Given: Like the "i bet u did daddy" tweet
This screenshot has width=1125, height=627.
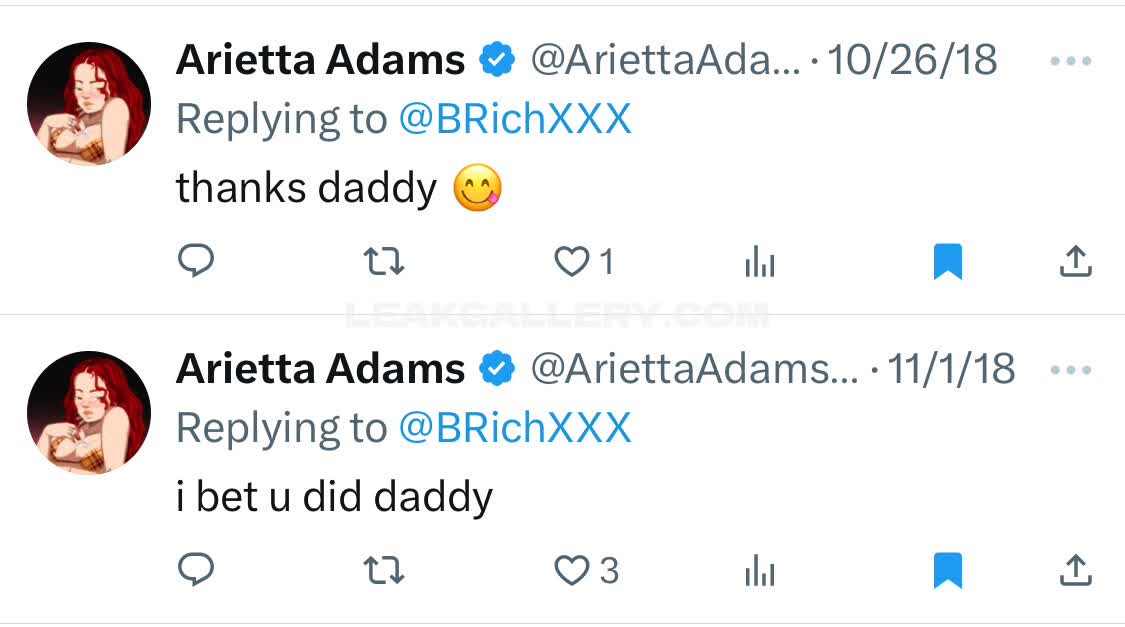Looking at the screenshot, I should [572, 571].
